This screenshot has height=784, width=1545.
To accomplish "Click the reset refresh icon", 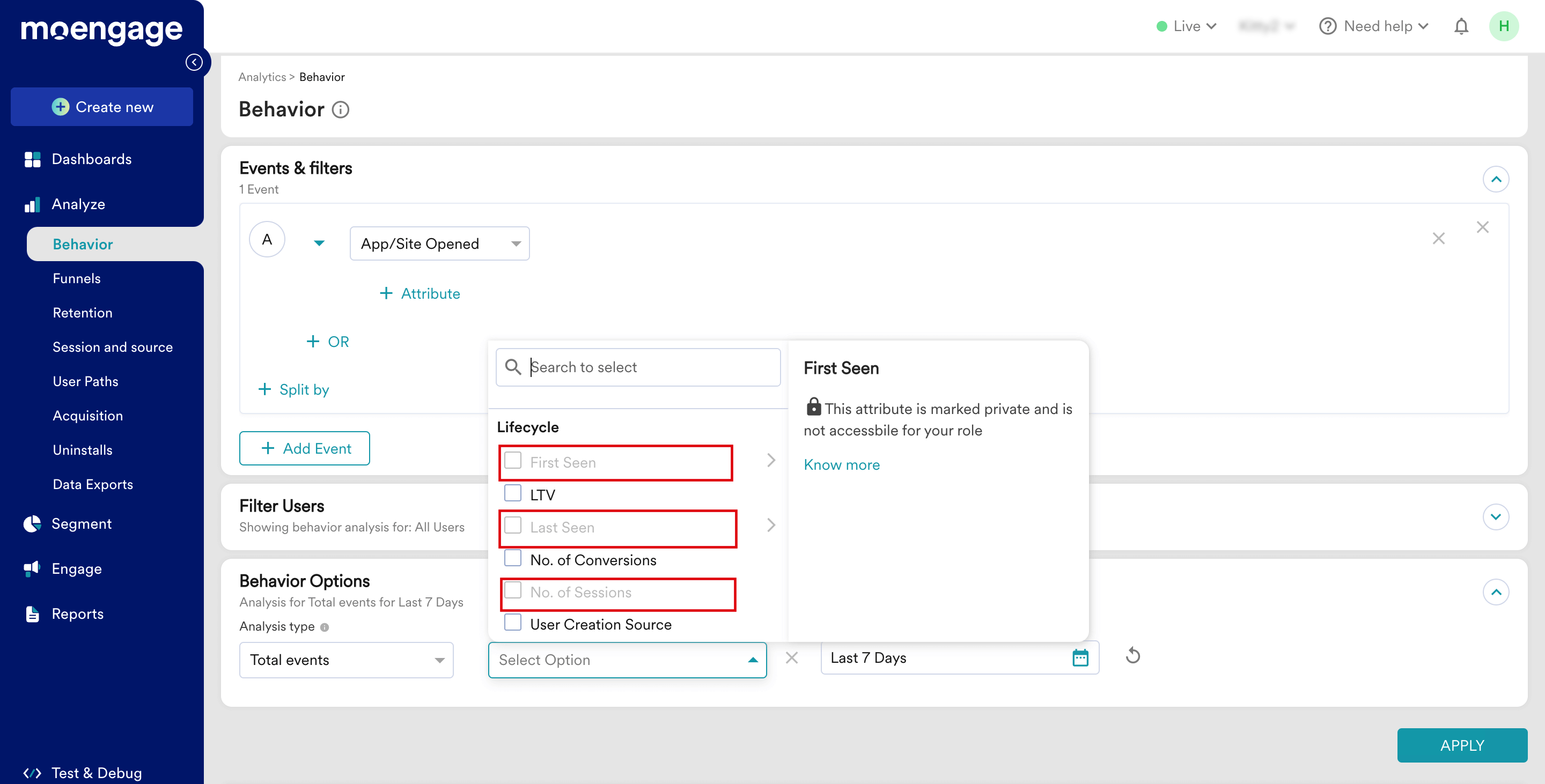I will point(1132,656).
